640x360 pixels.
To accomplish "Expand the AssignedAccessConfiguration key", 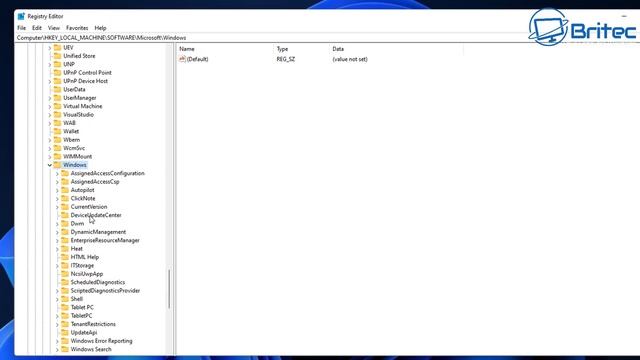I will point(57,173).
